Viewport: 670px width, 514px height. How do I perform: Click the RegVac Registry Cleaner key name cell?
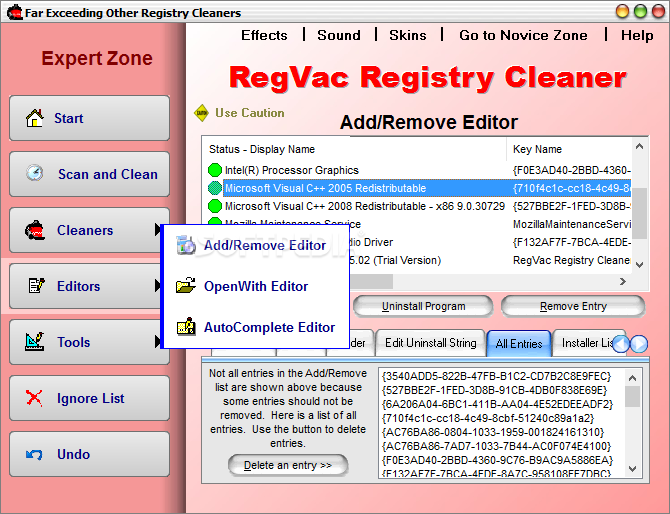pyautogui.click(x=571, y=260)
